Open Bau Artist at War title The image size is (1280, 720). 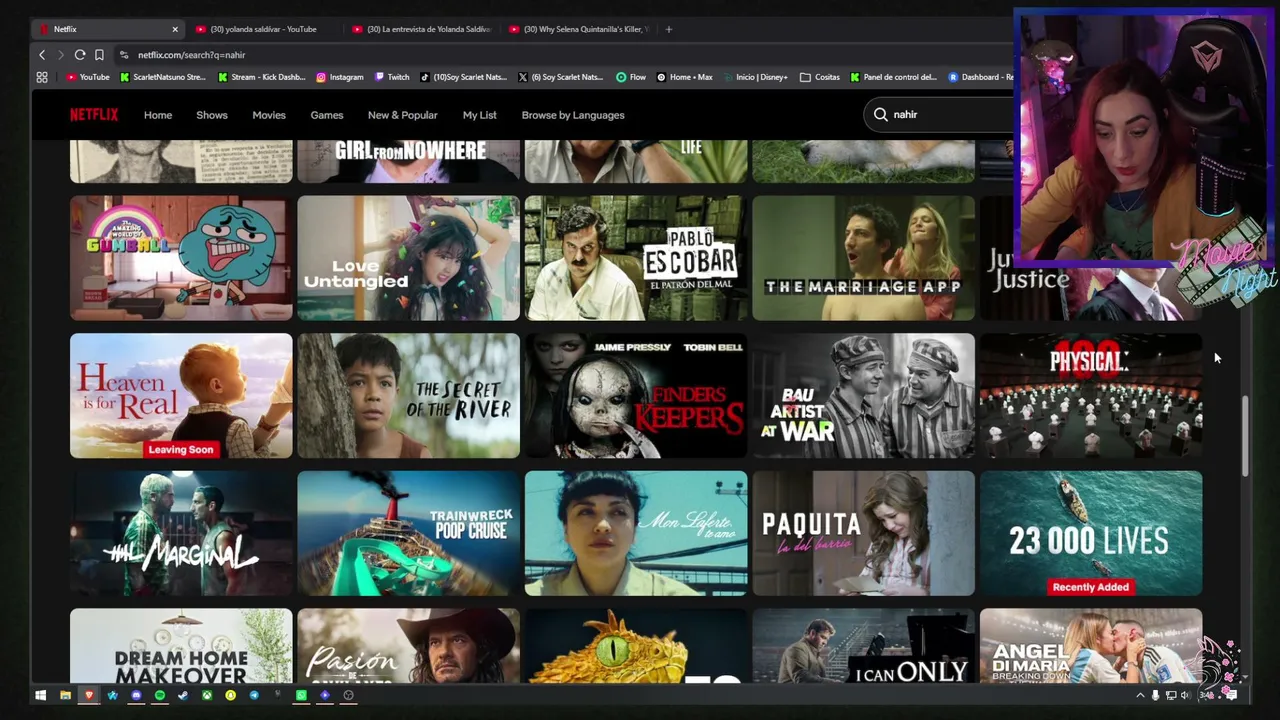[x=863, y=396]
